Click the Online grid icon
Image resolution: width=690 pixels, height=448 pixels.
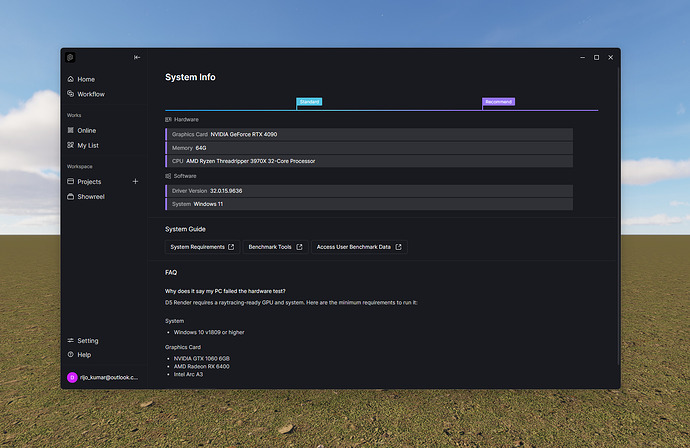[x=70, y=130]
